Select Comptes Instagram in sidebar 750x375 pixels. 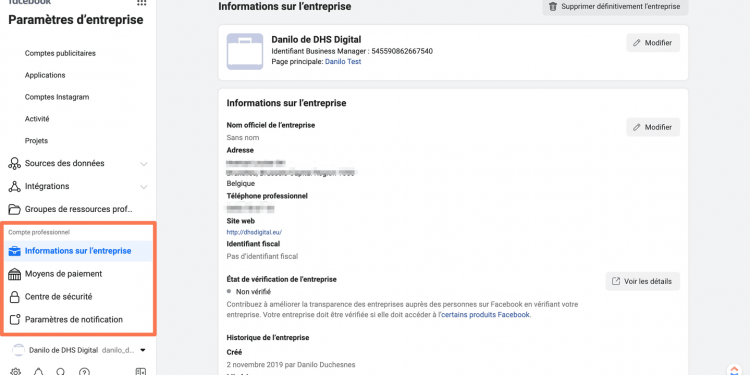click(x=57, y=97)
